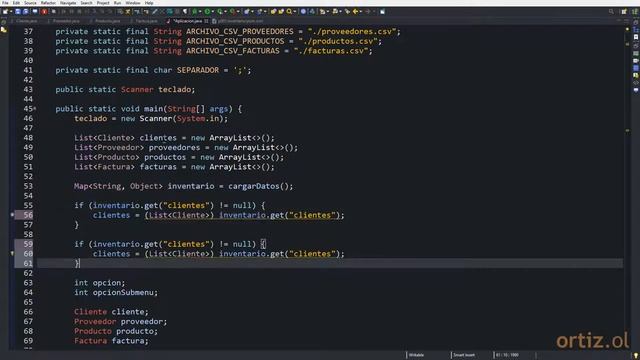
Task: Click the Smart Insert status bar entry
Action: 464,355
